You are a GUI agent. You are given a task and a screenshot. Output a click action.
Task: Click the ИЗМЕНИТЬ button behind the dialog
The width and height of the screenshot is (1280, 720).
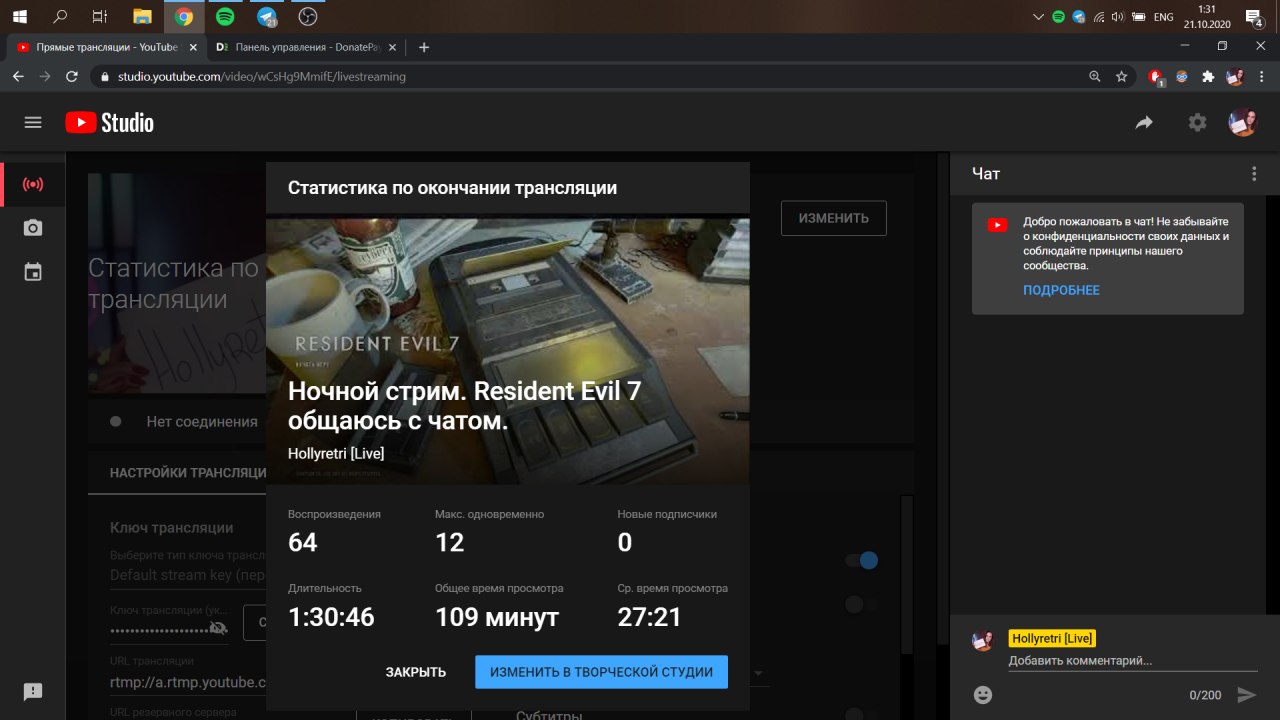point(833,218)
